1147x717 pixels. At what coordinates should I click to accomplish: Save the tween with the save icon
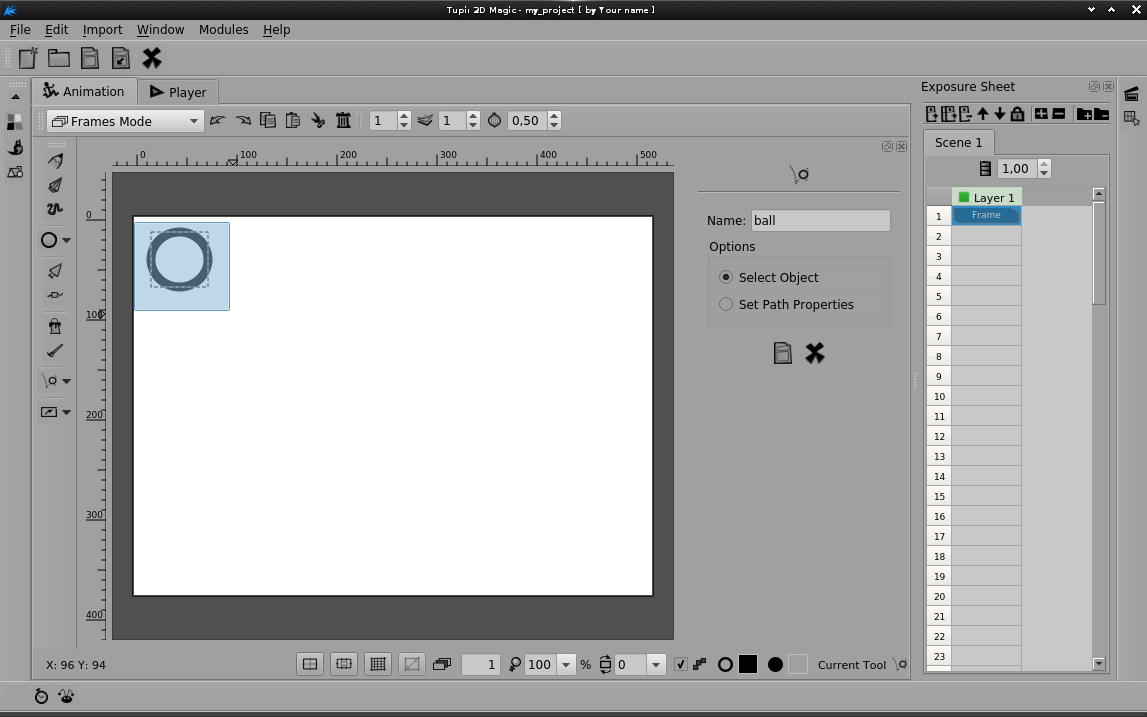(x=783, y=353)
